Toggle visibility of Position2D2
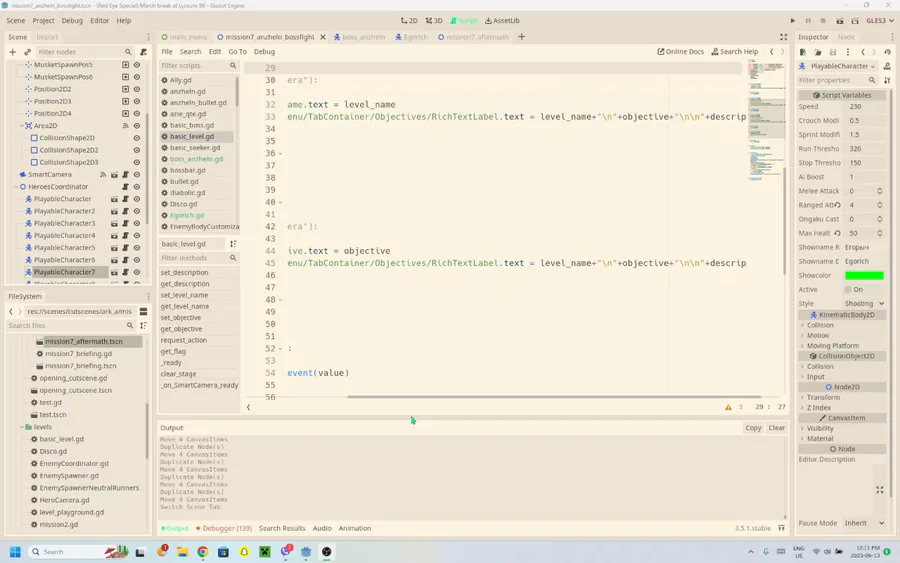The image size is (900, 563). coord(137,89)
